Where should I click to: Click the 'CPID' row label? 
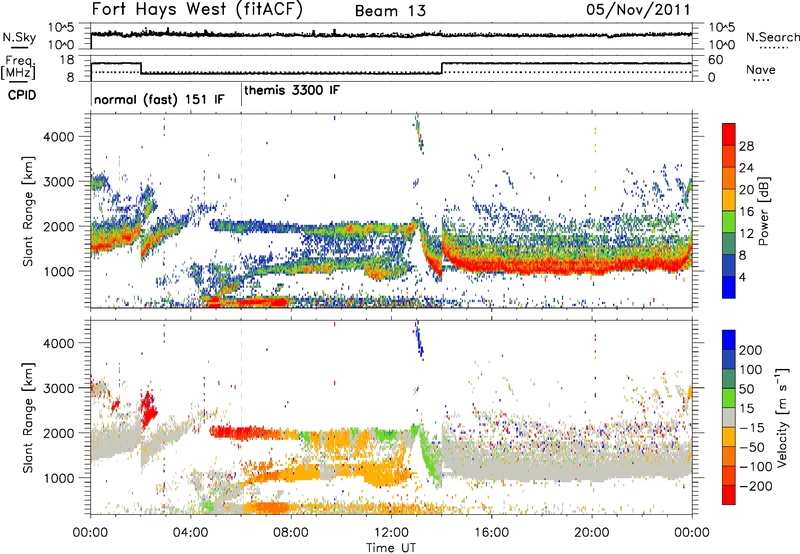(x=22, y=95)
